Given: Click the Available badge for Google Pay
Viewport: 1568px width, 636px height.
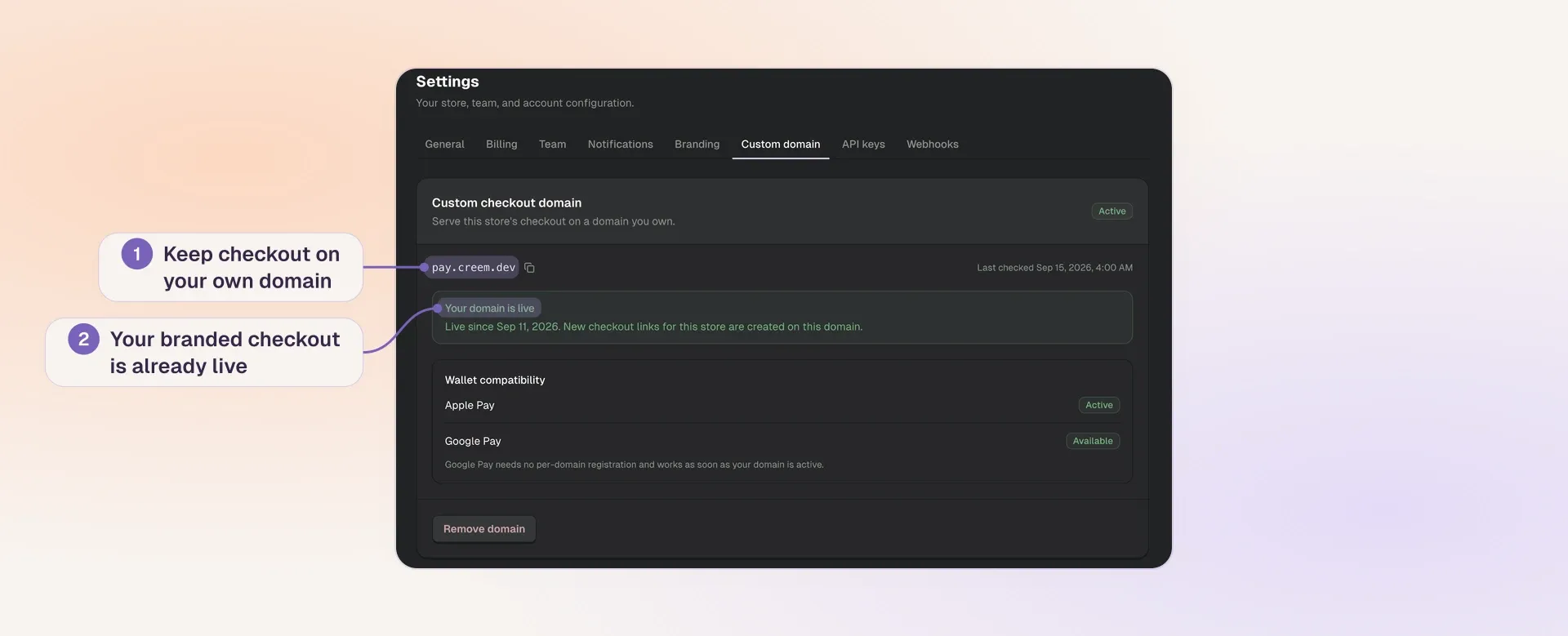Looking at the screenshot, I should click(1093, 441).
